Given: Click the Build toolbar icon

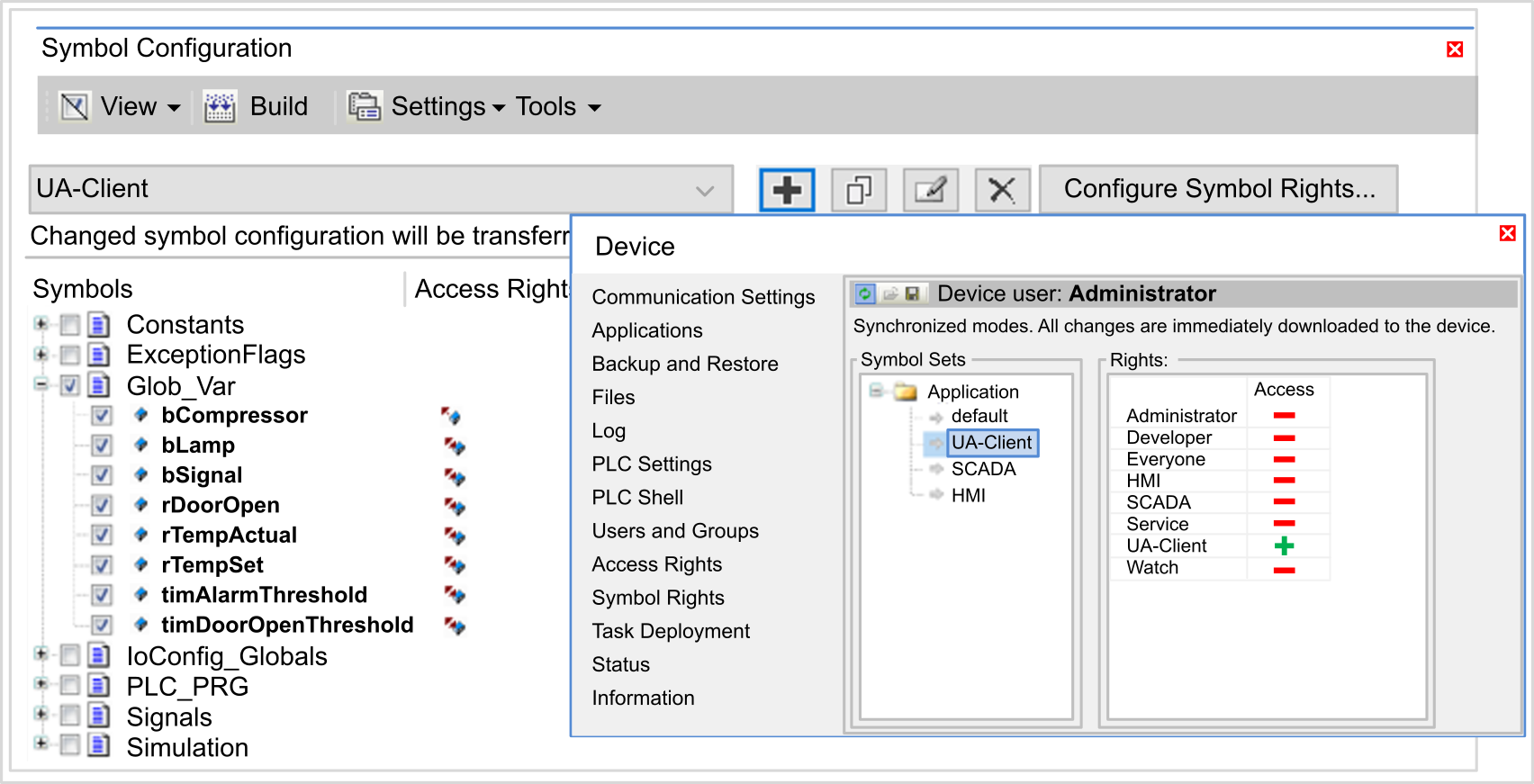Looking at the screenshot, I should (x=220, y=107).
